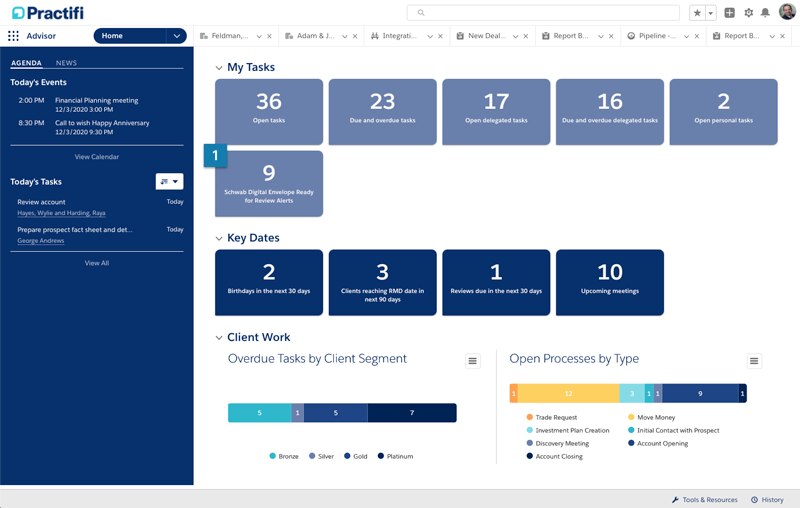
Task: Open the setup gear icon
Action: (748, 13)
